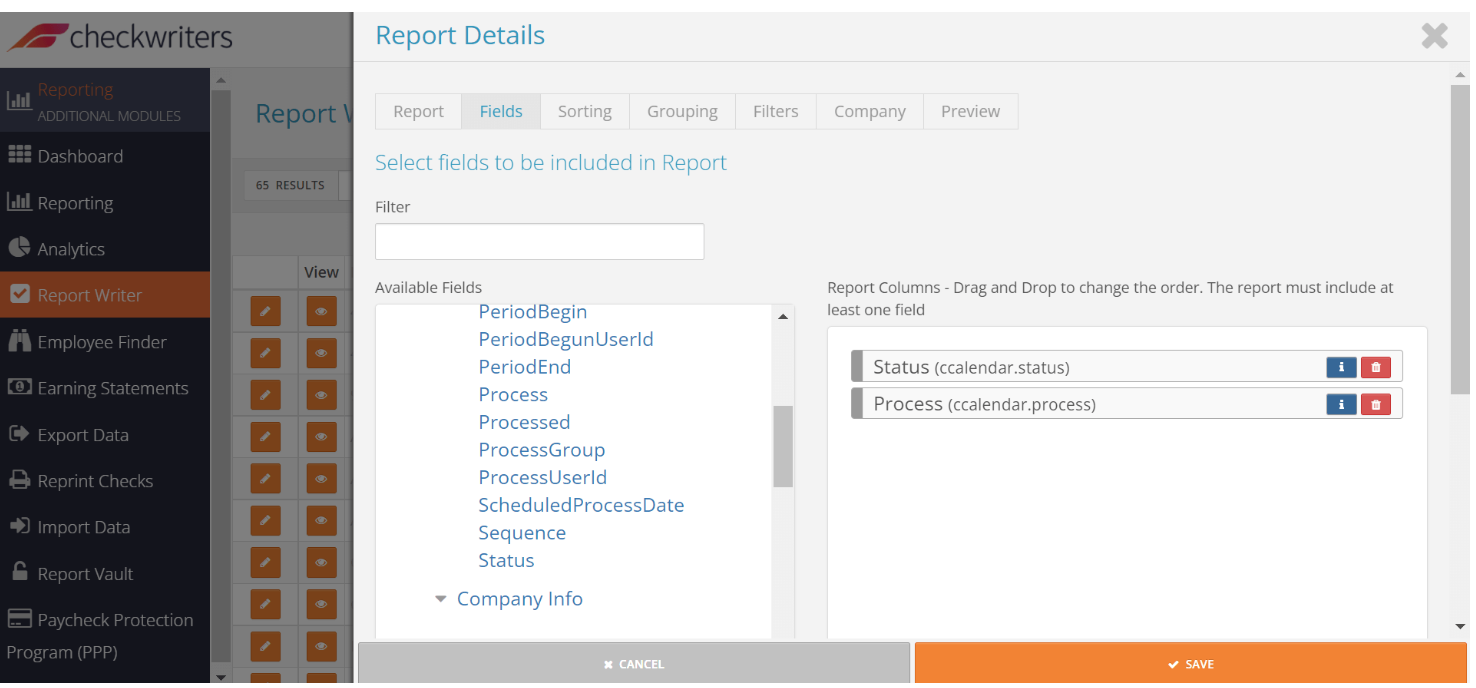Click the first row's pencil edit icon
The width and height of the screenshot is (1476, 688).
click(265, 312)
